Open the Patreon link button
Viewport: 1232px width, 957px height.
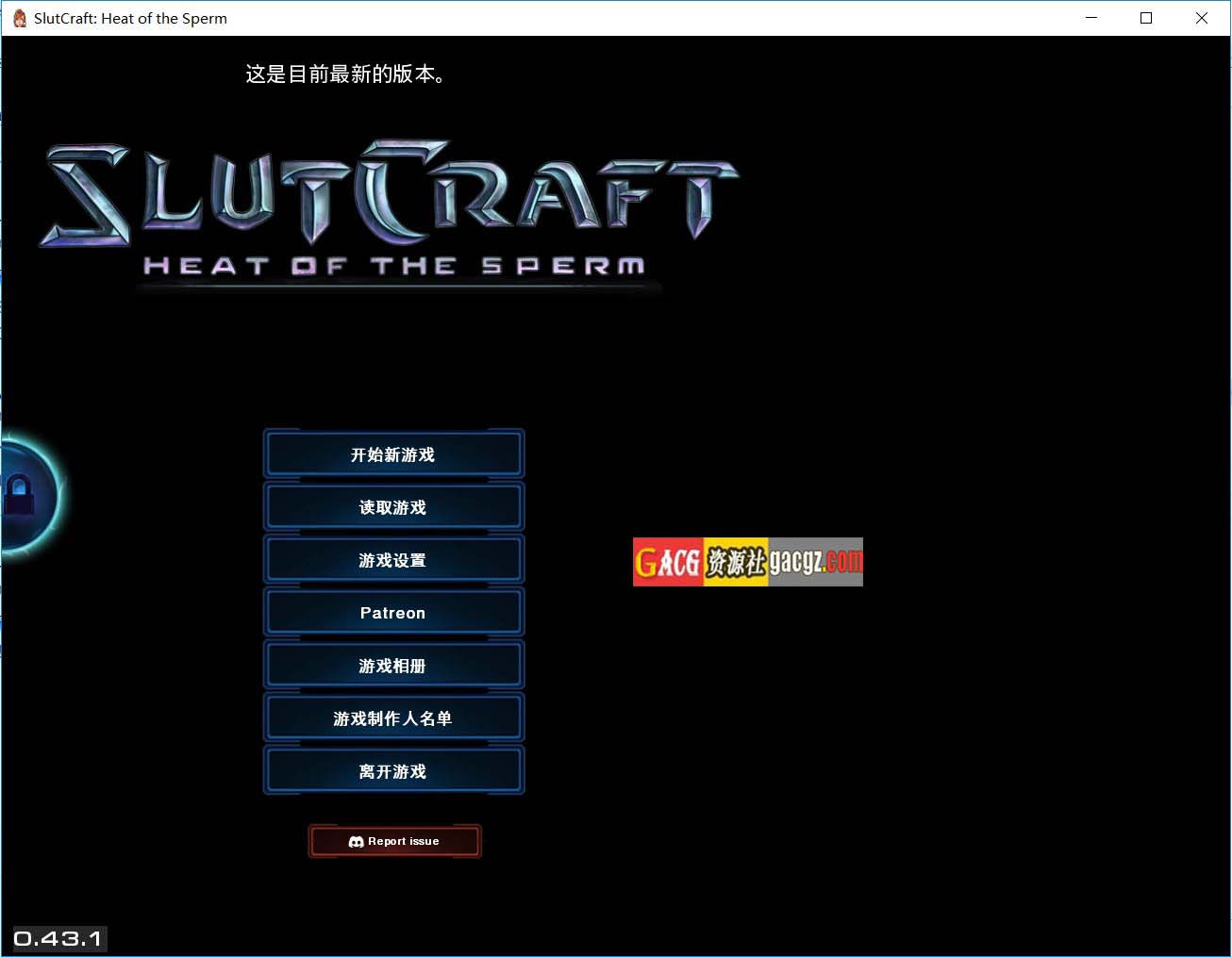392,613
